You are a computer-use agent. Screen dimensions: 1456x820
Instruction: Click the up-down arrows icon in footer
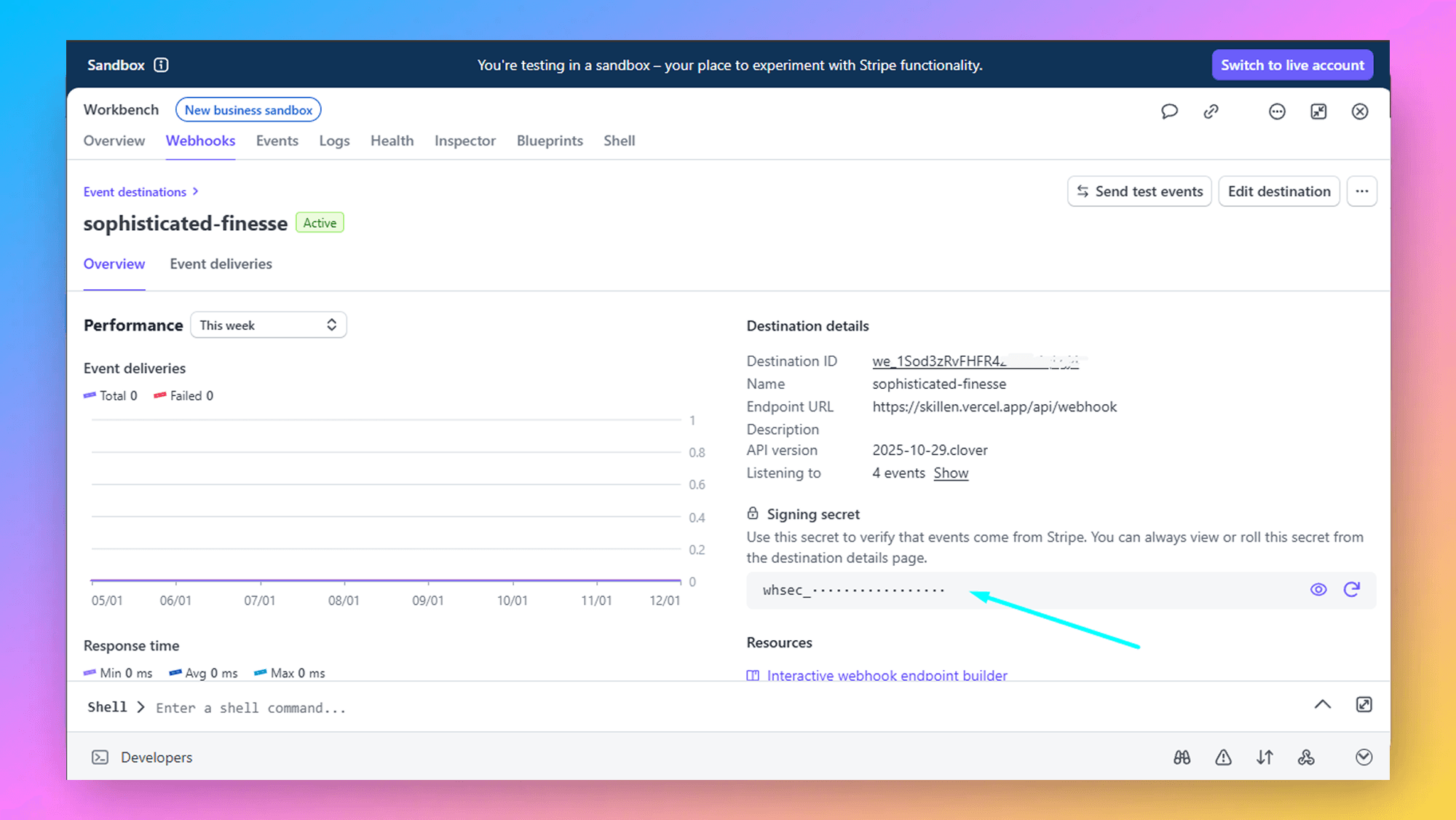pos(1265,757)
